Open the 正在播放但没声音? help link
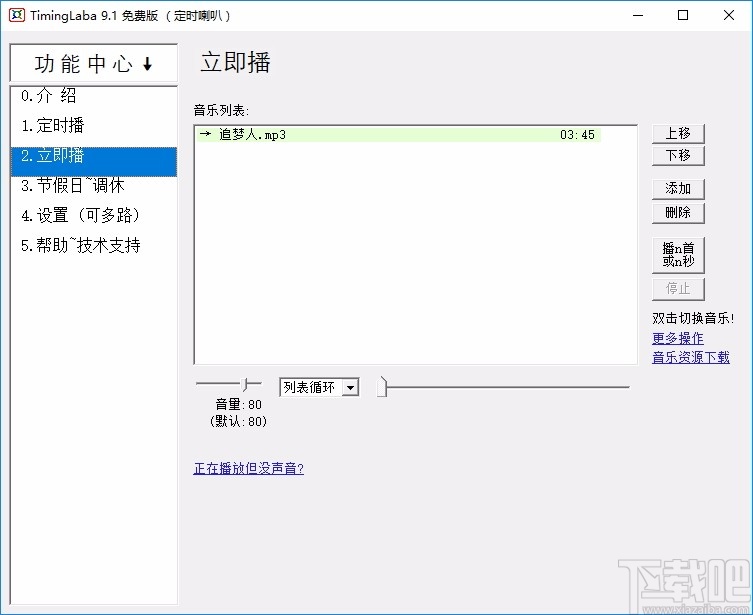The height and width of the screenshot is (615, 753). (248, 468)
